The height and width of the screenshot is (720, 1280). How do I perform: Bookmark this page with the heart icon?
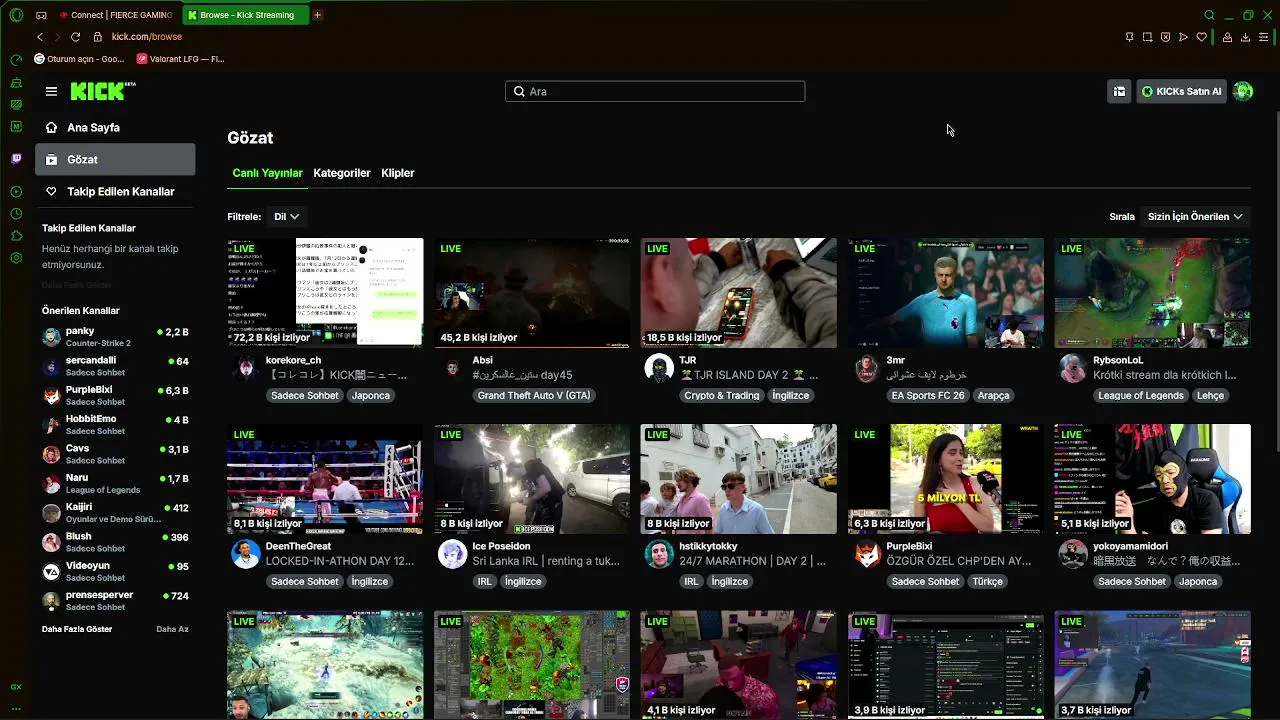[x=1201, y=37]
